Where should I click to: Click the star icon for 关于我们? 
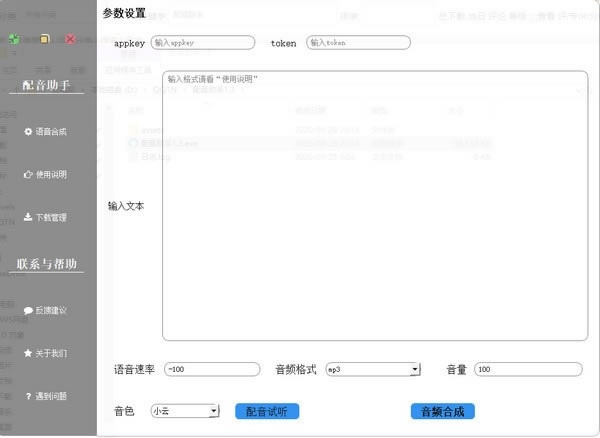click(x=28, y=353)
